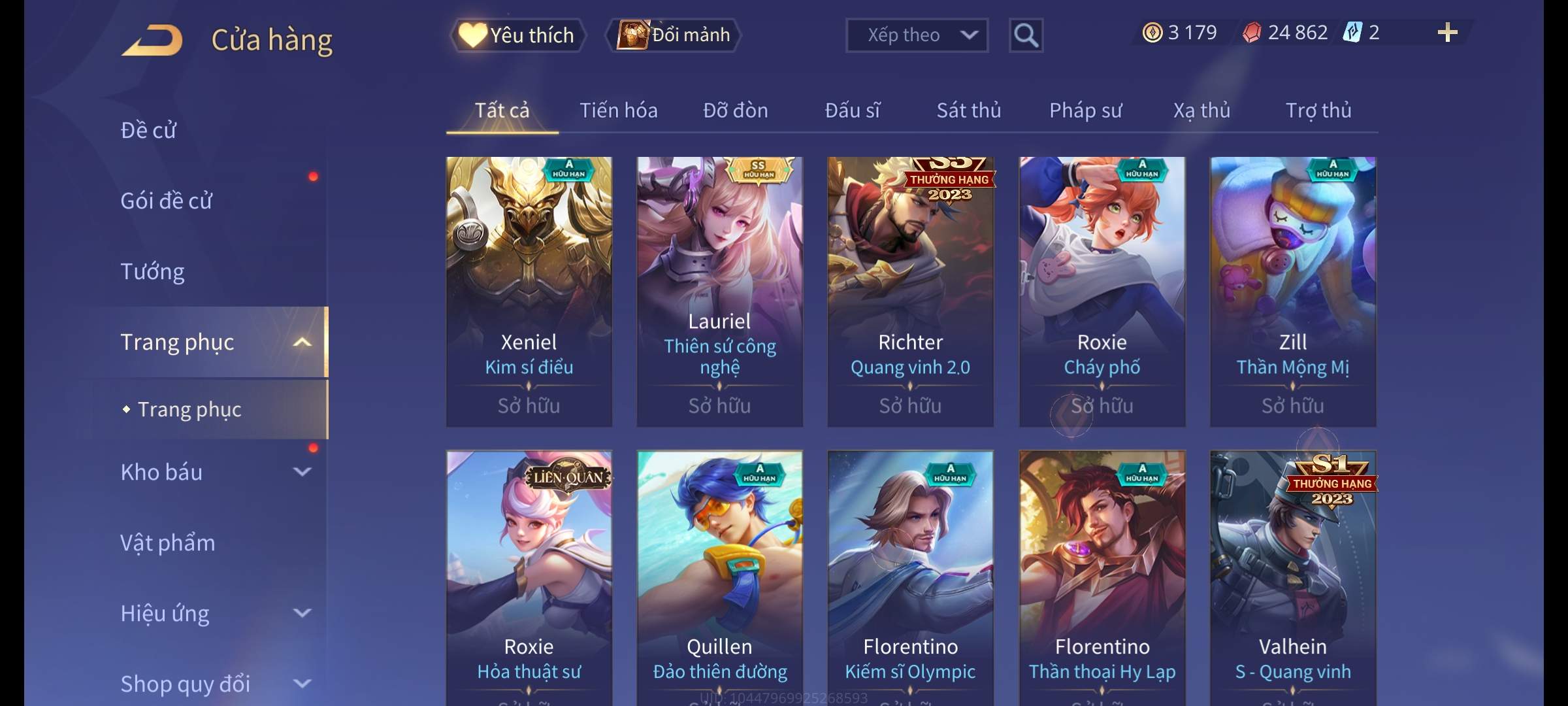Open the Tướng sidebar entry
Viewport: 1568px width, 706px height.
pyautogui.click(x=152, y=271)
